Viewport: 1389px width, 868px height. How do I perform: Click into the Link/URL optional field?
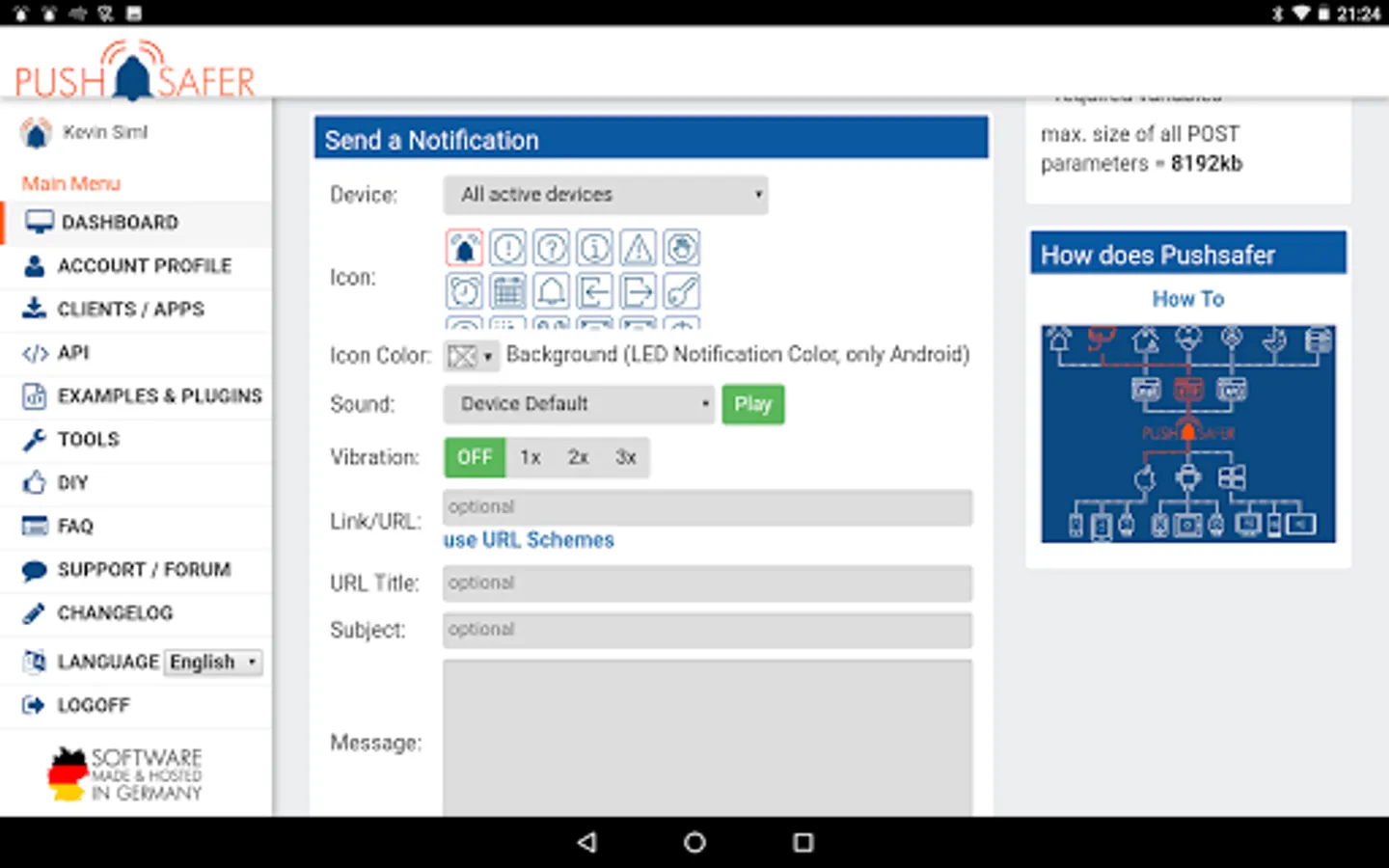click(x=708, y=507)
